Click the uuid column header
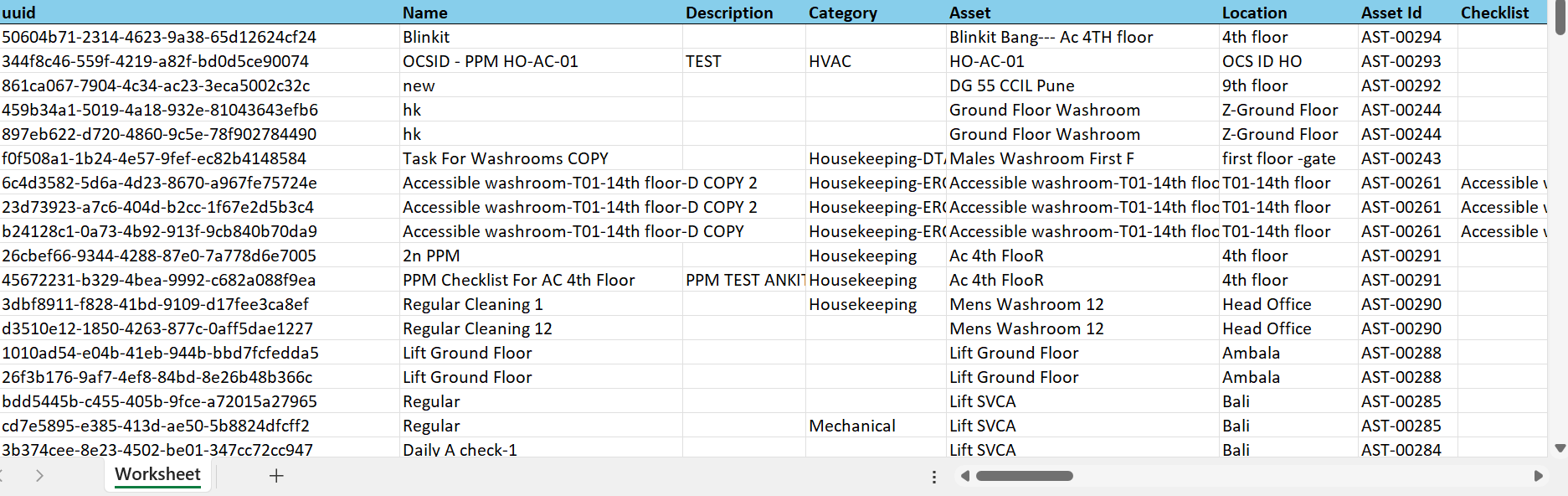 (x=19, y=13)
